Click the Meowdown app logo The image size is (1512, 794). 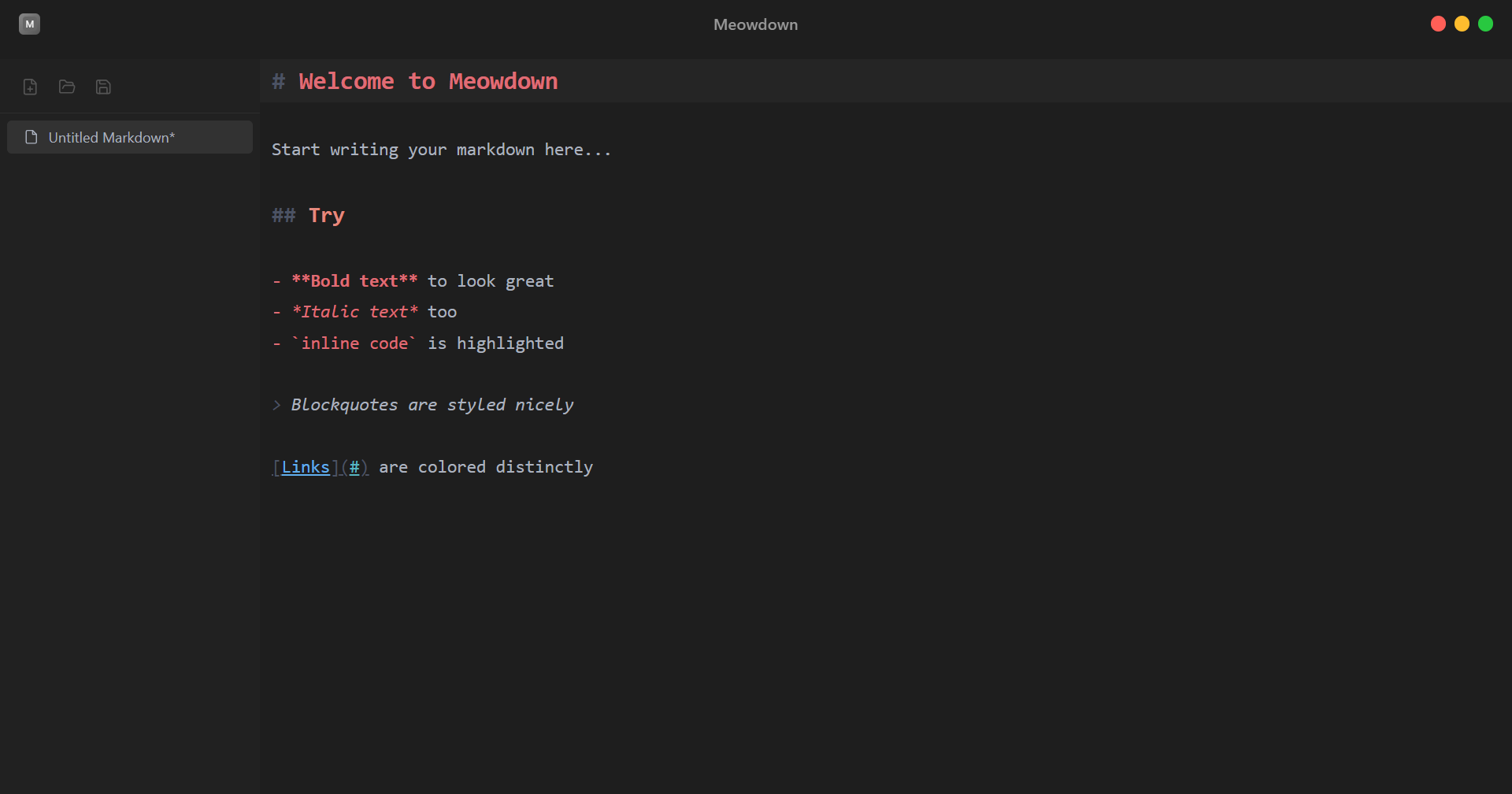coord(29,24)
